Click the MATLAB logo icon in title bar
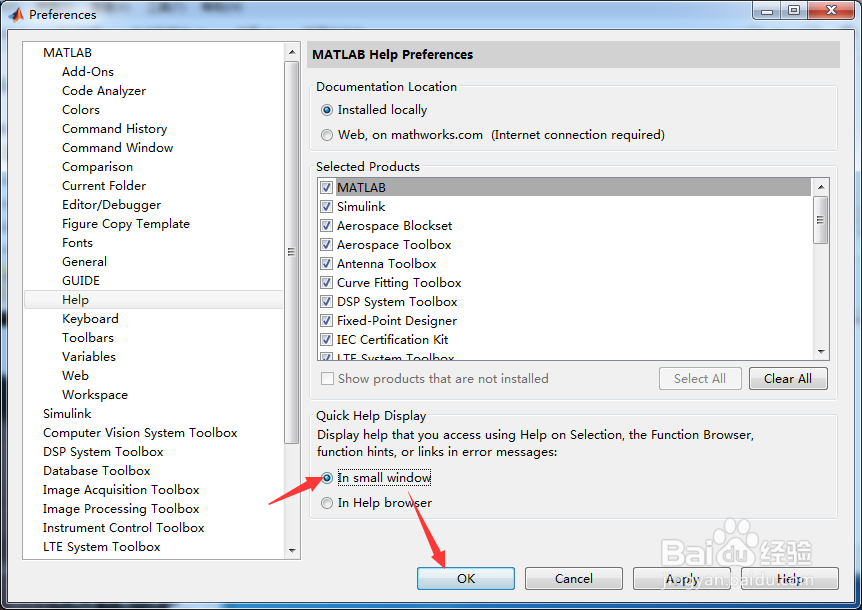862x610 pixels. click(x=16, y=14)
